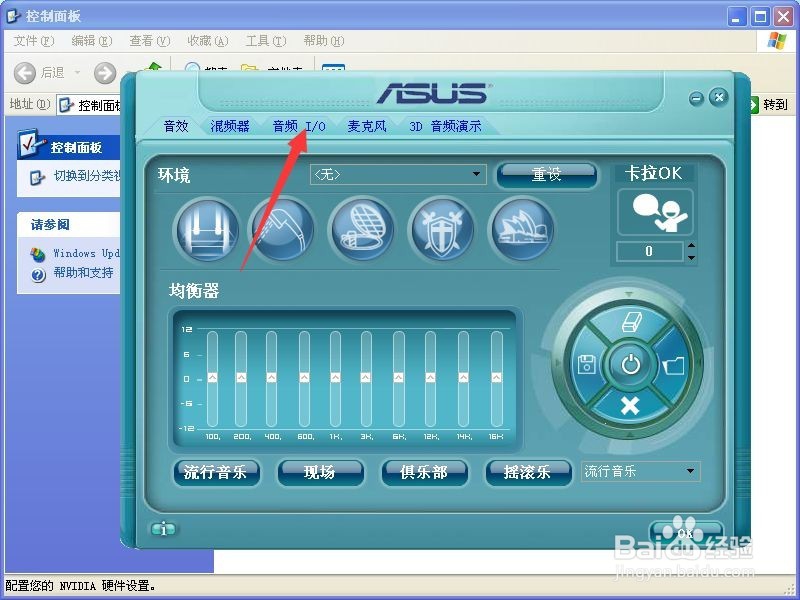Open the 查看 menu in Control Panel

tap(149, 41)
